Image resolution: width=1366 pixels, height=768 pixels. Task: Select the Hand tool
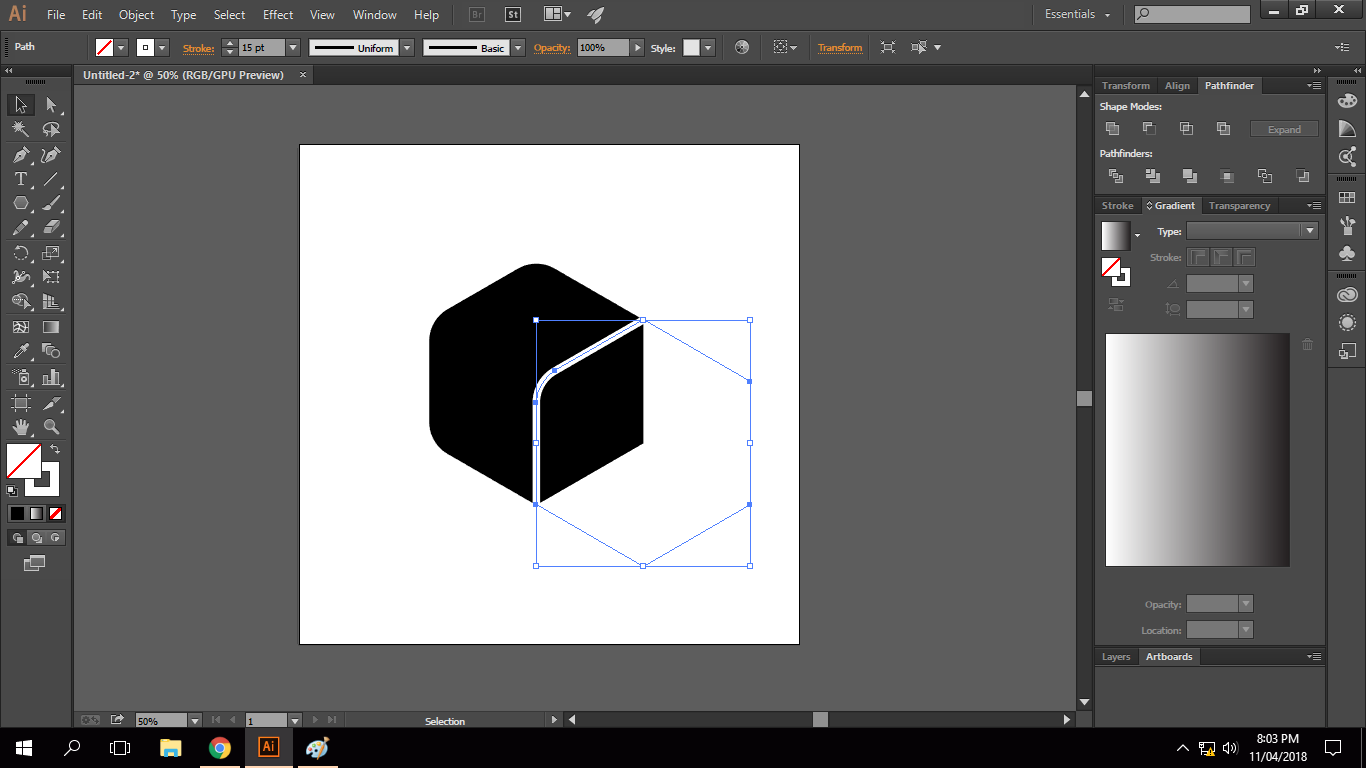(x=20, y=427)
